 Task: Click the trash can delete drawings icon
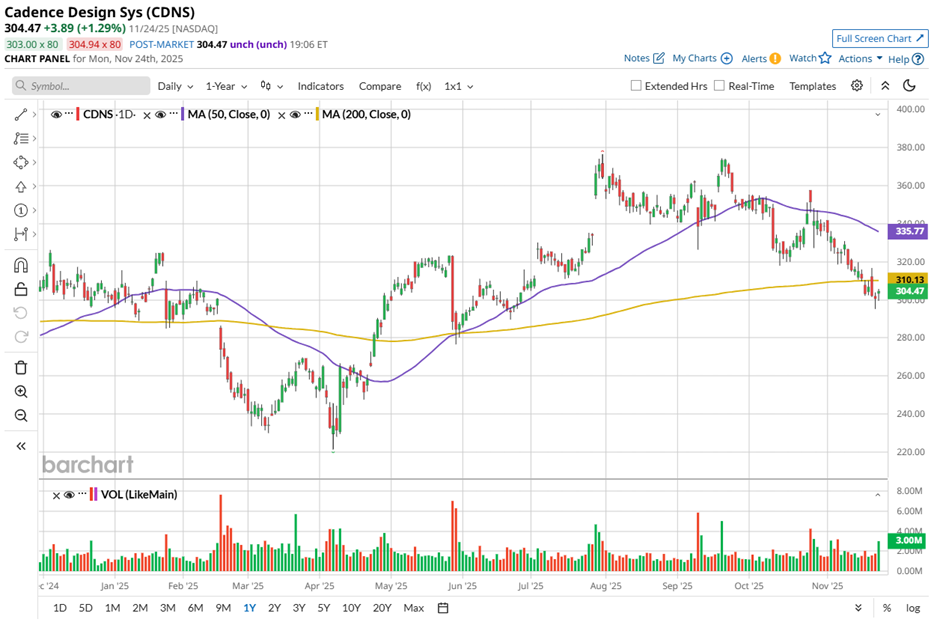pyautogui.click(x=21, y=368)
